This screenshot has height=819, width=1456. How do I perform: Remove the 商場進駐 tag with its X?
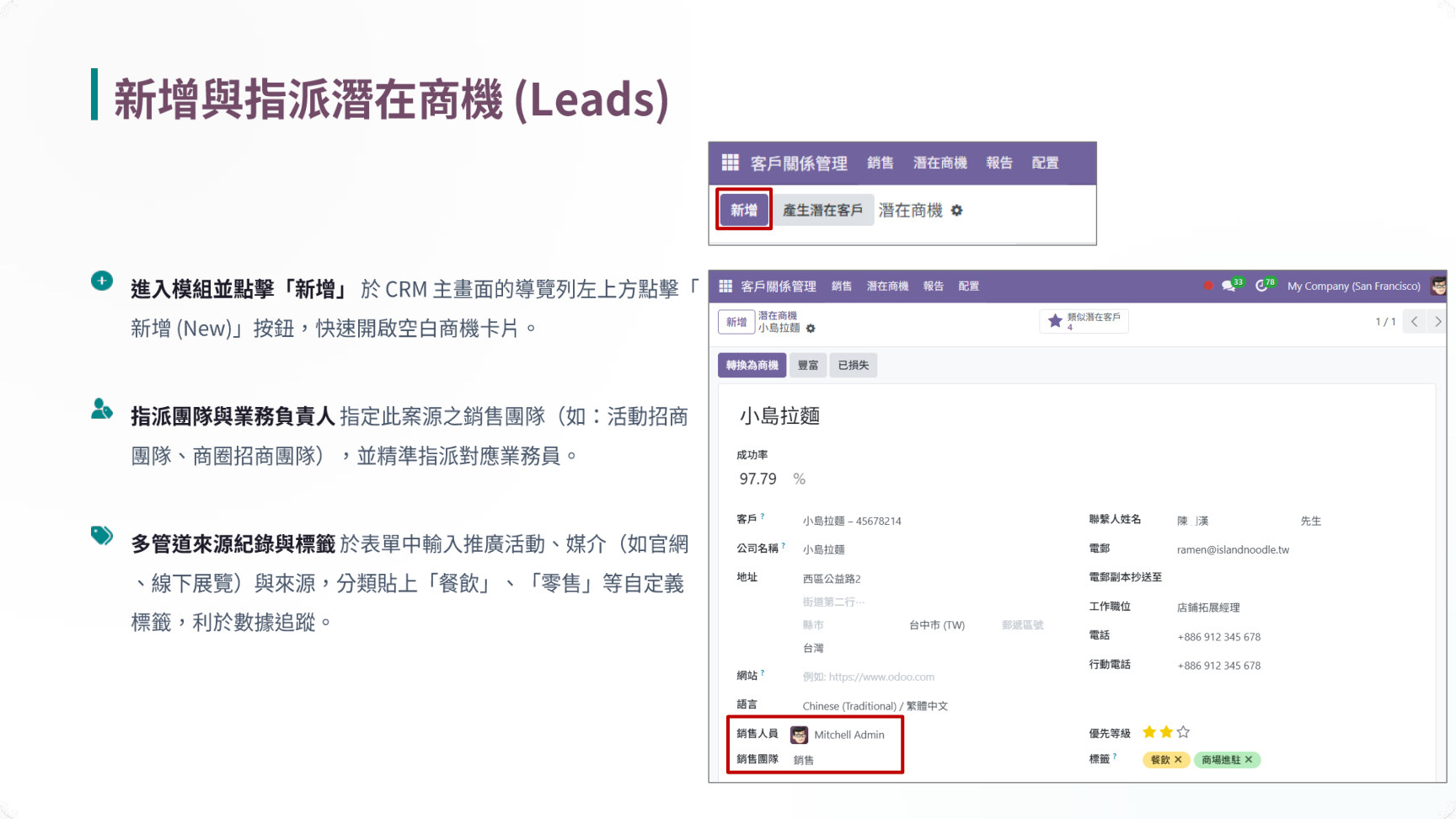tap(1248, 760)
